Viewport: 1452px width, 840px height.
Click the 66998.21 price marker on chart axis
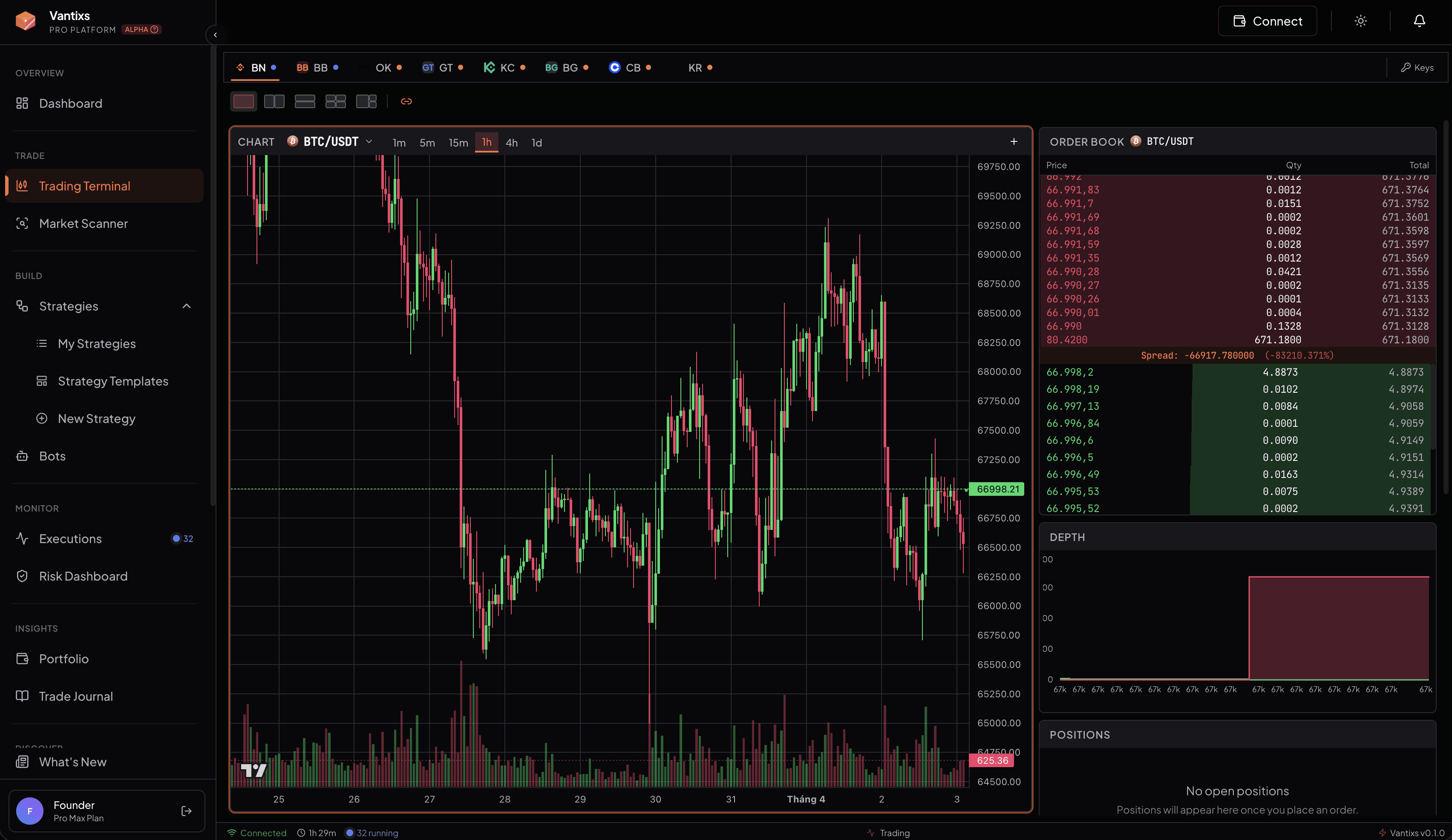pos(997,489)
